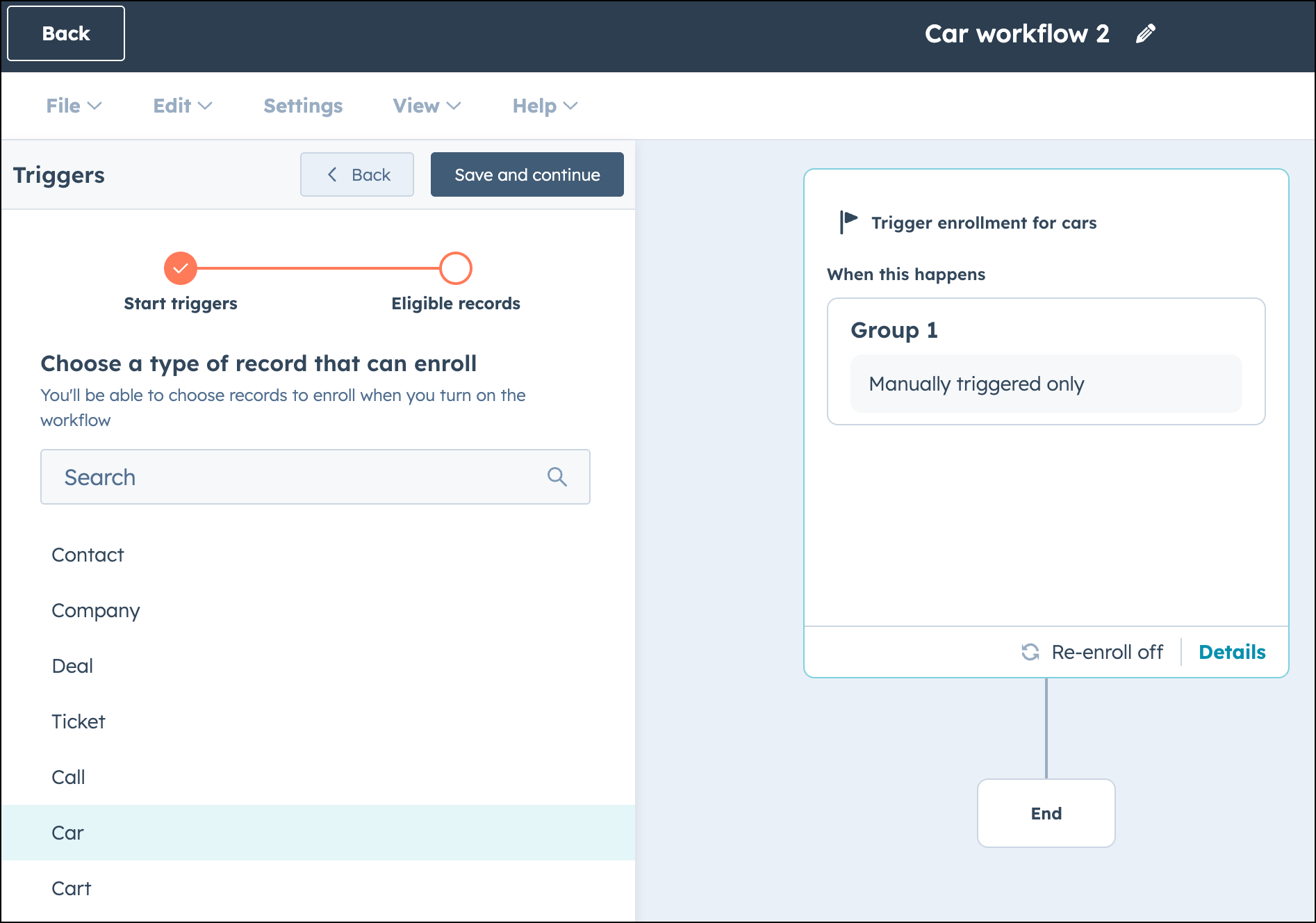
Task: Open the File menu
Action: pyautogui.click(x=74, y=106)
